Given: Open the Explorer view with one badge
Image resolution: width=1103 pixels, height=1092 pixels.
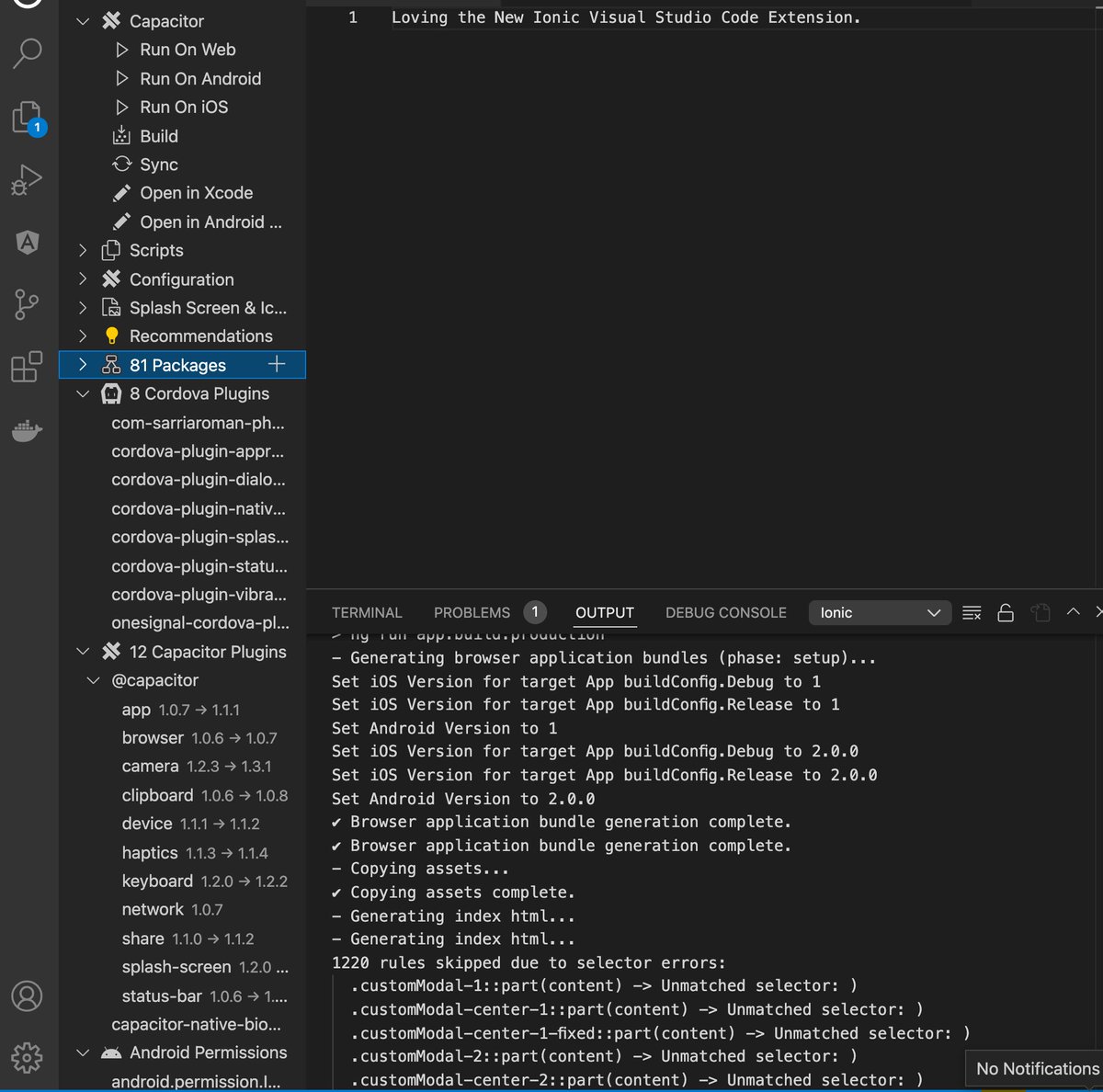Looking at the screenshot, I should point(28,118).
